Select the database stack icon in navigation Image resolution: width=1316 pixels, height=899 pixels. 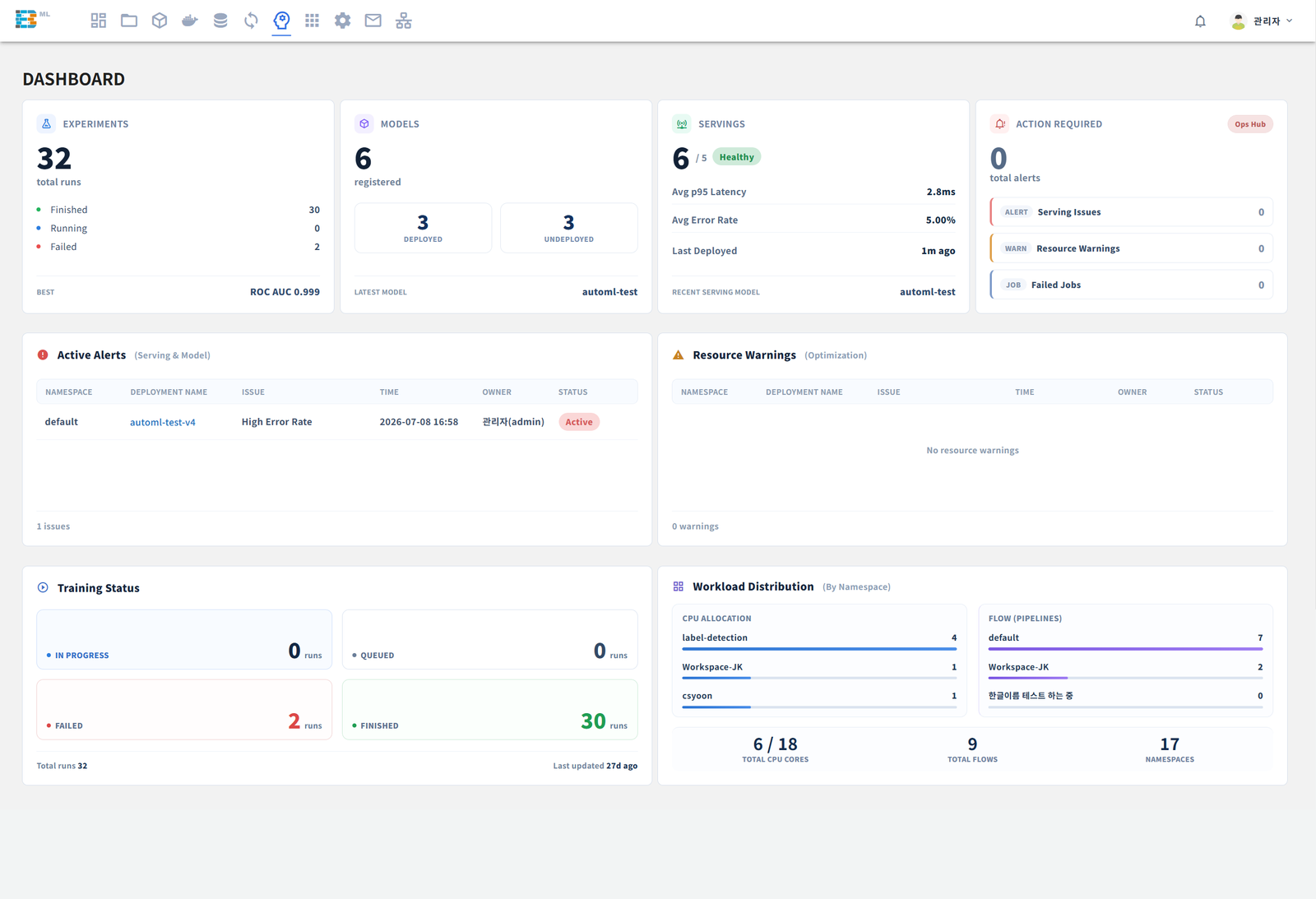click(x=220, y=21)
